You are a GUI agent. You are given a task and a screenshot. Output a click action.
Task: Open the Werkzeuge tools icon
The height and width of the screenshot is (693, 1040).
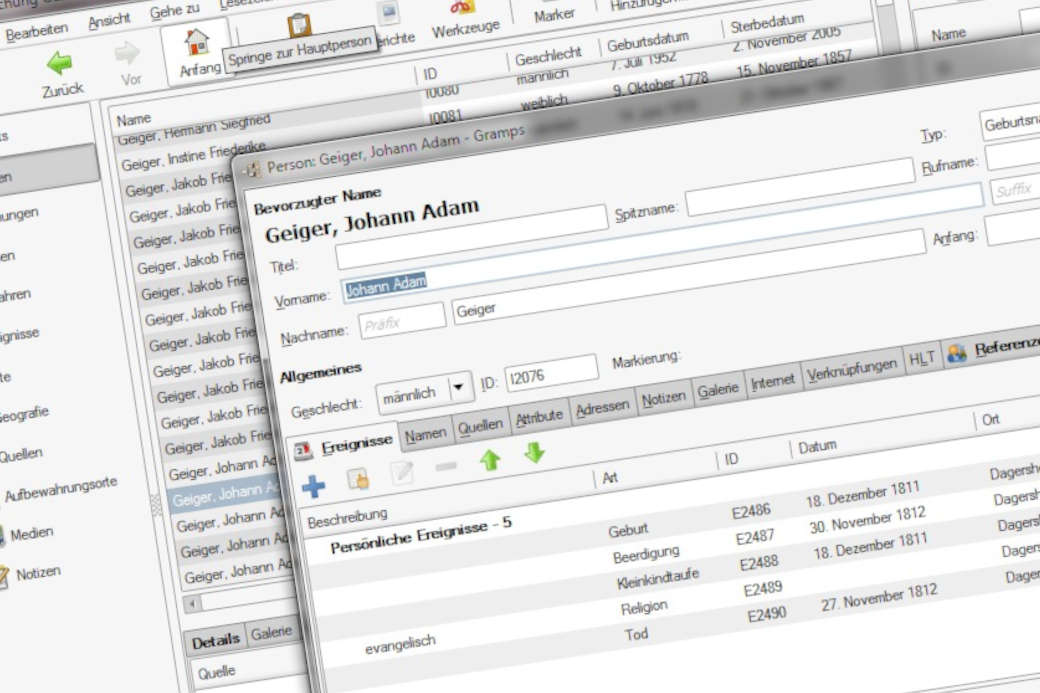[466, 9]
